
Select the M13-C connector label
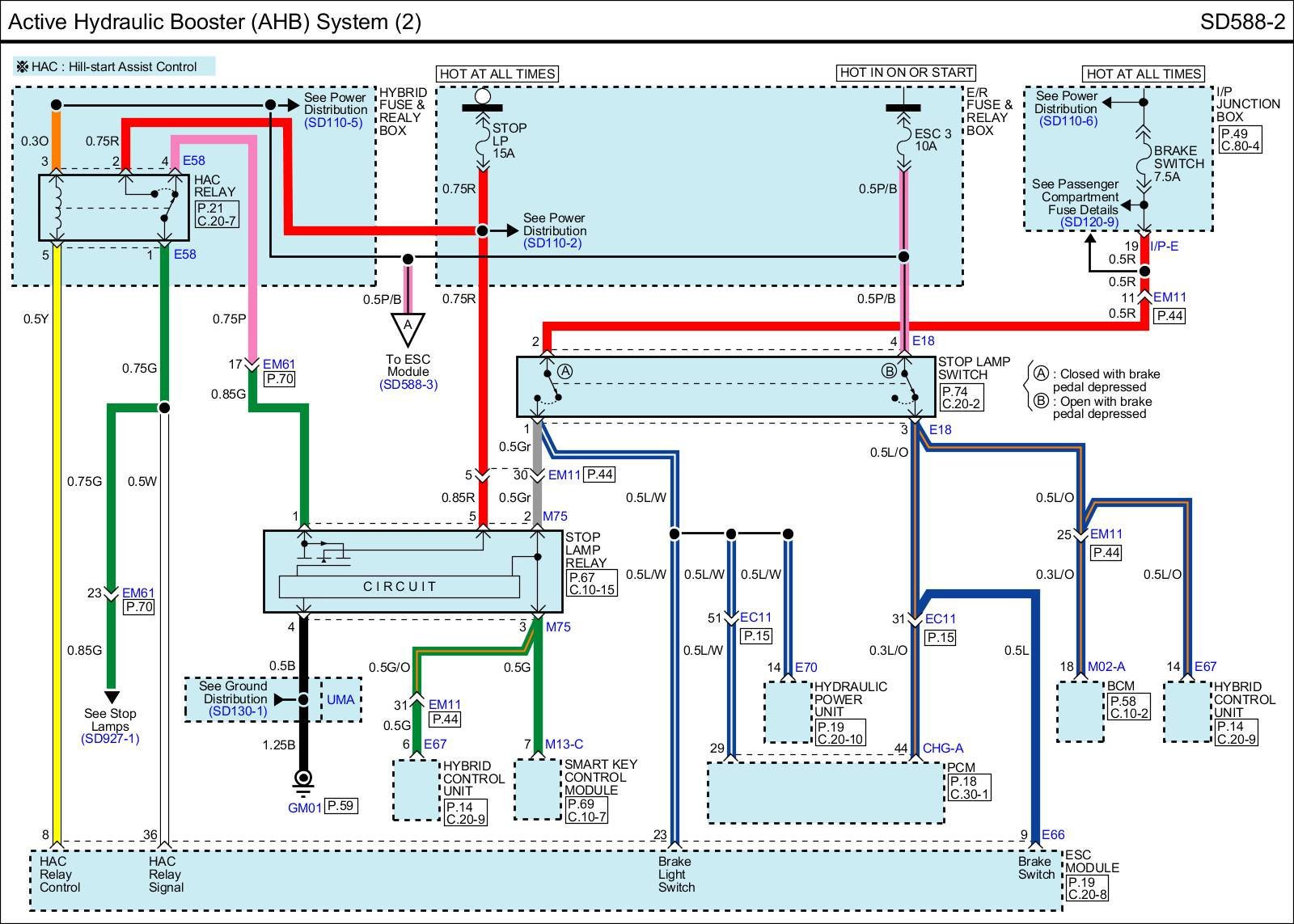tap(564, 745)
